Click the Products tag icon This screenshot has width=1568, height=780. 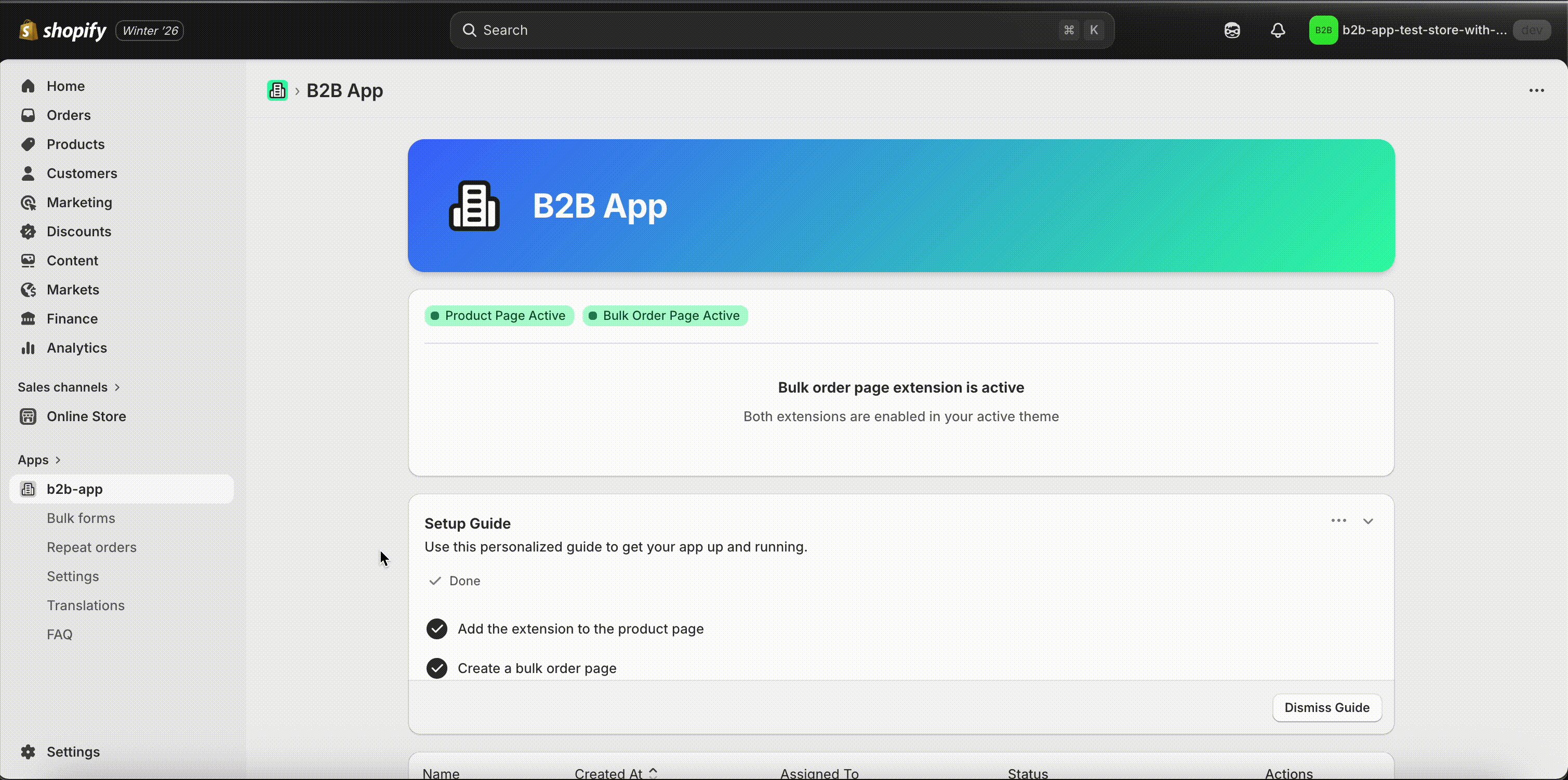click(x=28, y=145)
